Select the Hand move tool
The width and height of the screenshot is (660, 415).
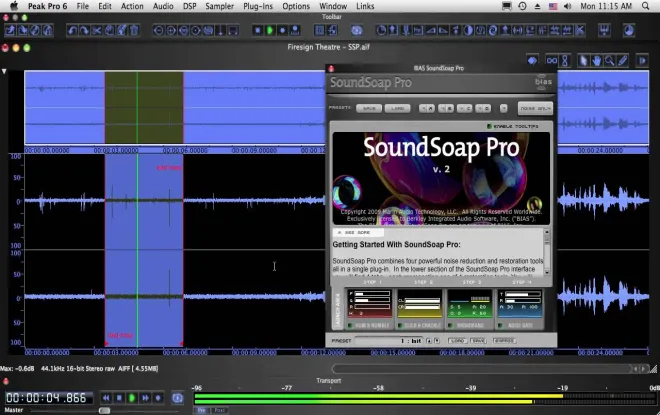(x=596, y=61)
